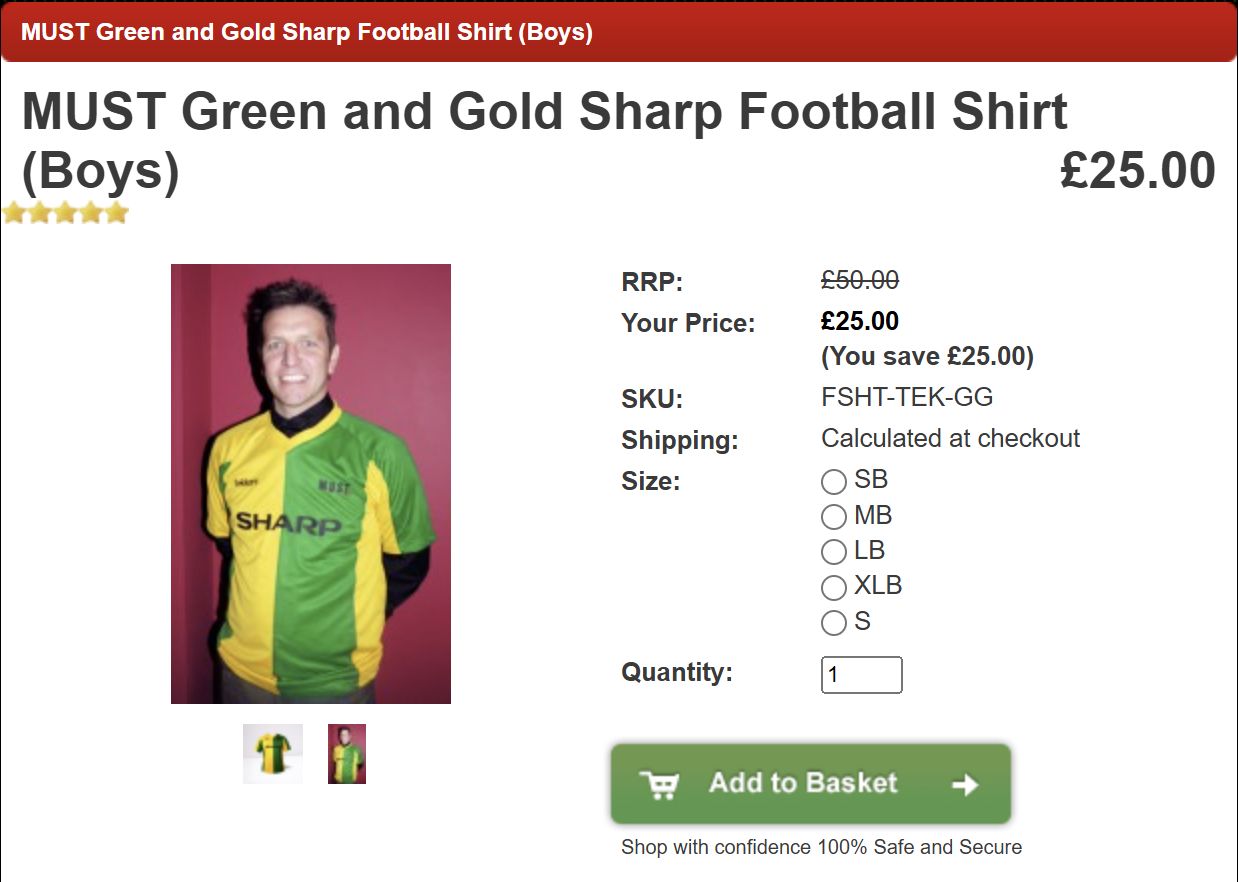Viewport: 1238px width, 882px height.
Task: Click the Quantity input field
Action: point(861,675)
